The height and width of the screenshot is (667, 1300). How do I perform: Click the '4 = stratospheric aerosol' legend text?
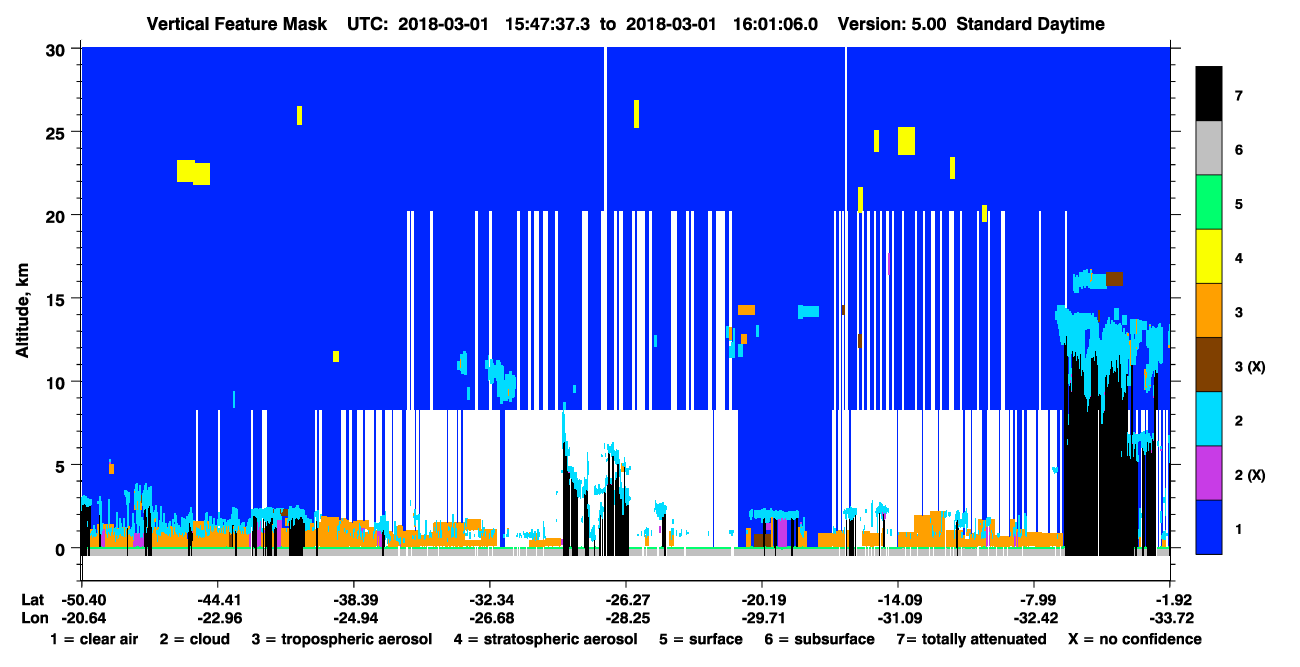tap(545, 639)
